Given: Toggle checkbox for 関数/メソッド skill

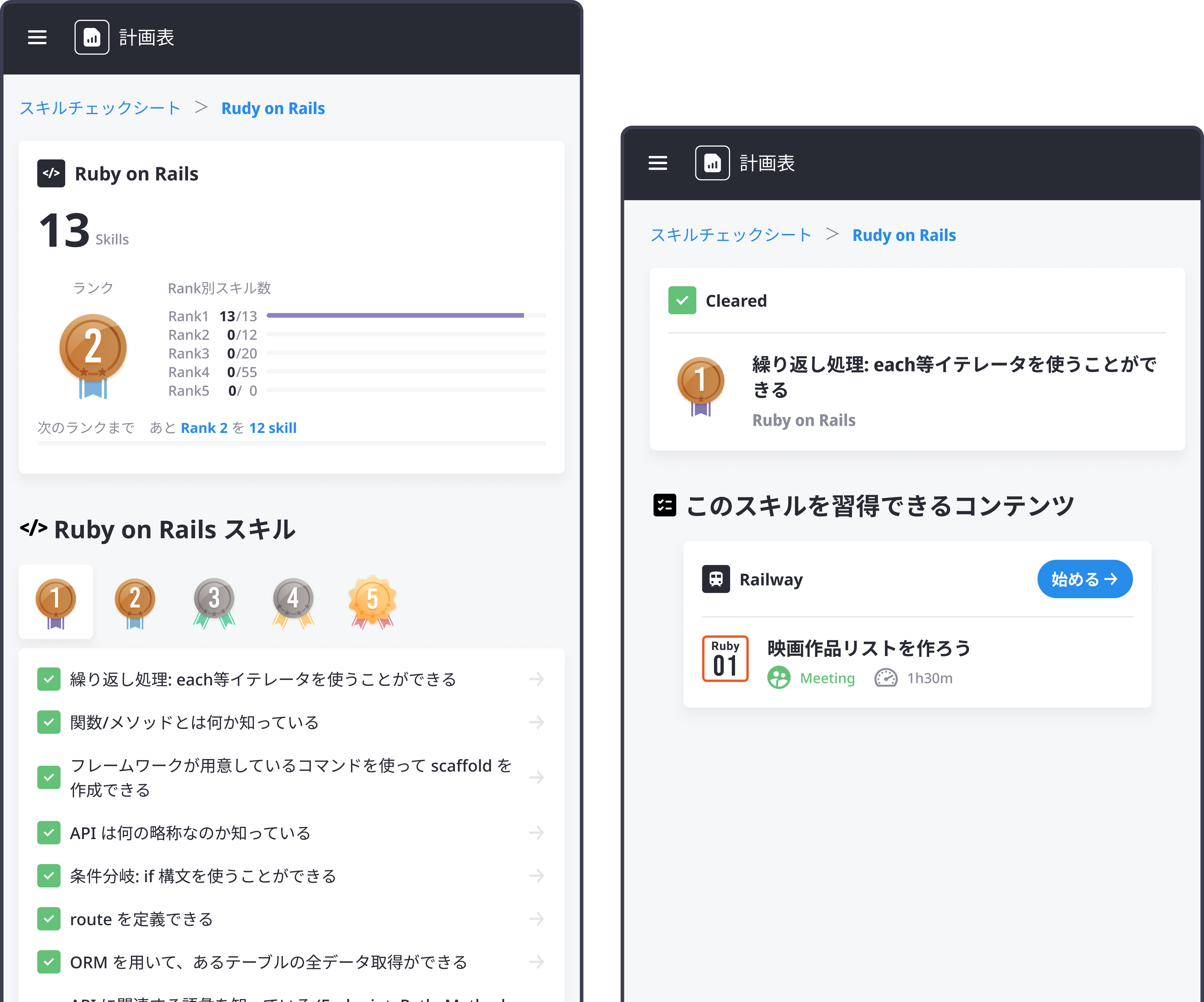Looking at the screenshot, I should (49, 722).
